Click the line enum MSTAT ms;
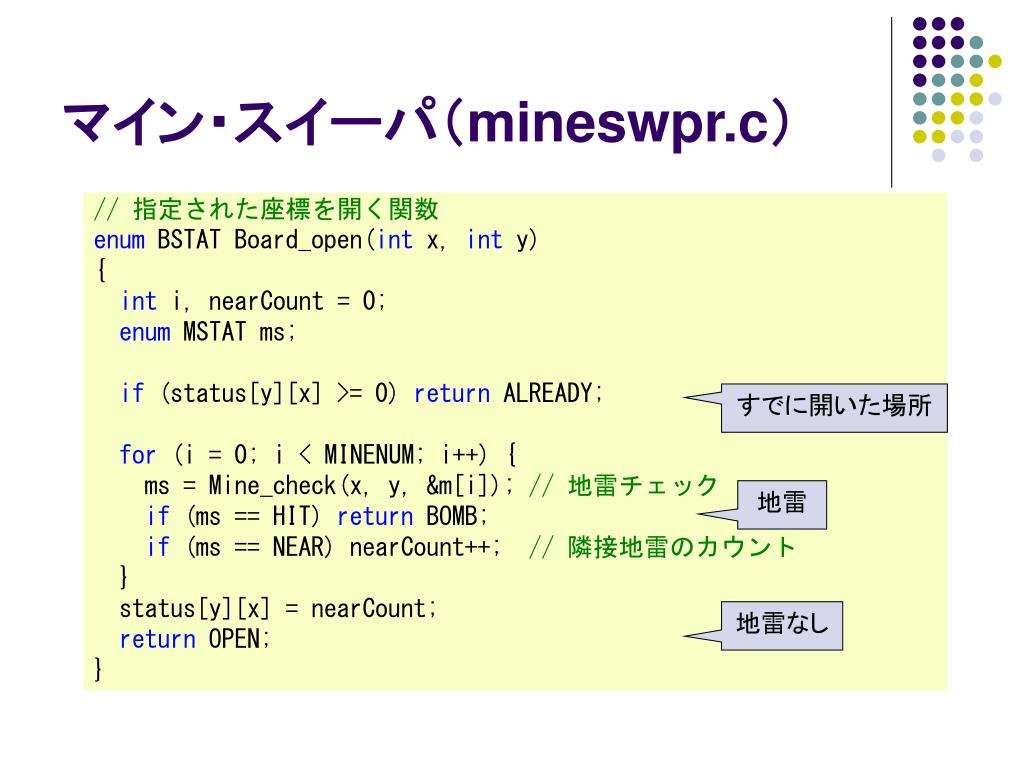1024x768 pixels. 208,332
